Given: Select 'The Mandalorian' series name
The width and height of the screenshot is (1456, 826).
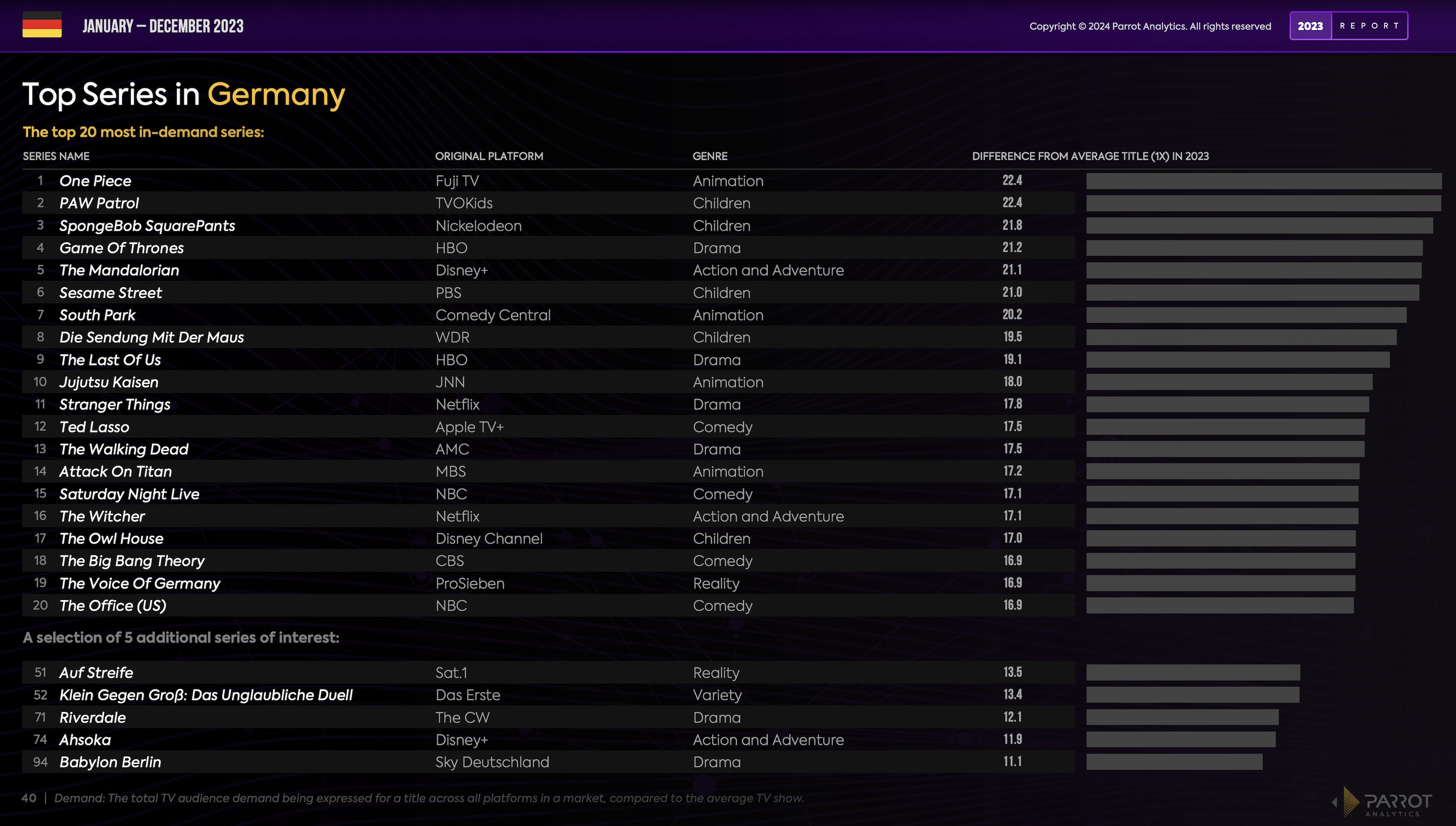Looking at the screenshot, I should (x=119, y=270).
